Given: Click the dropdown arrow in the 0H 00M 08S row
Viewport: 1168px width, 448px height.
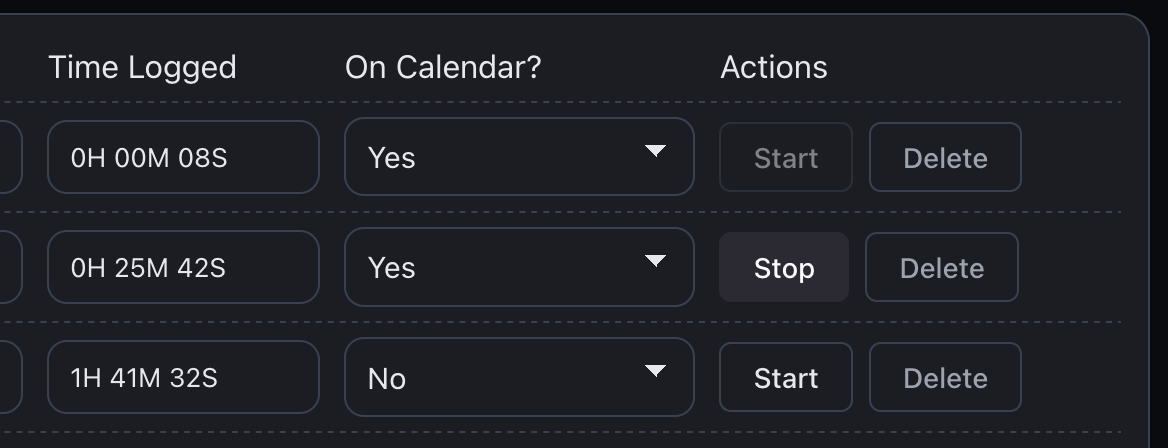Looking at the screenshot, I should [x=655, y=151].
